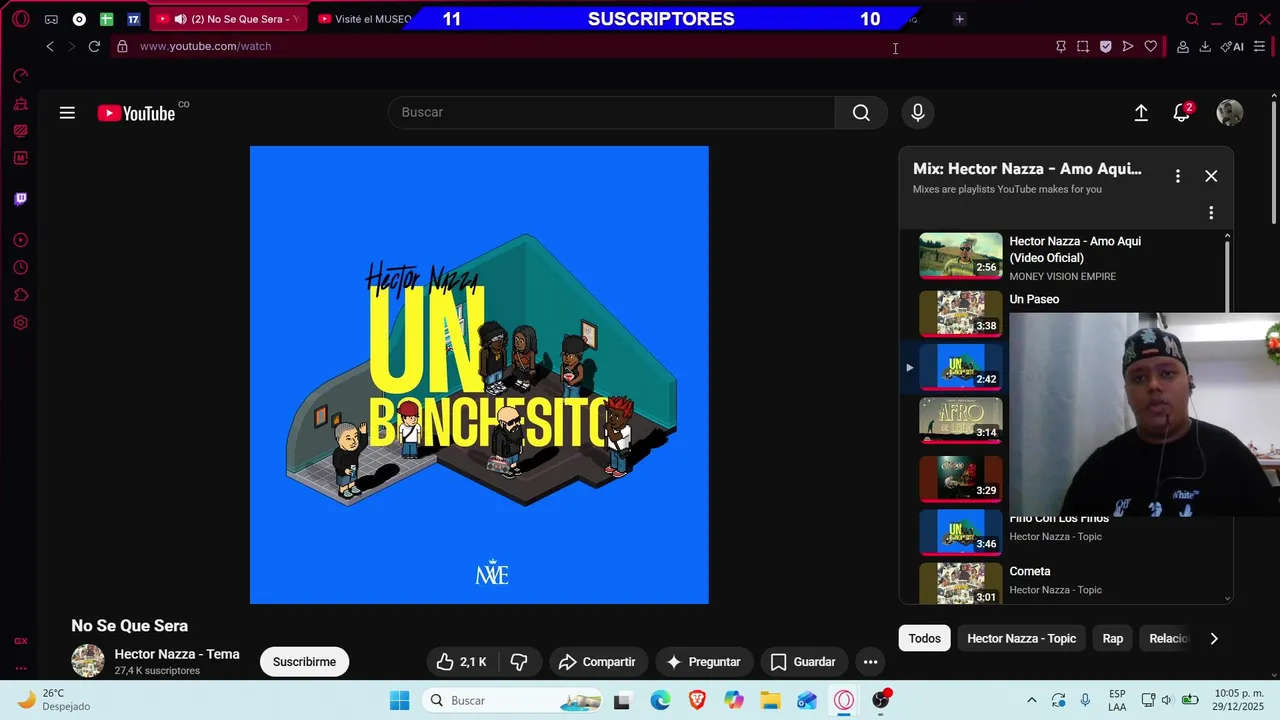This screenshot has width=1280, height=720.
Task: Open Microsoft Edge from the taskbar
Action: coord(660,700)
